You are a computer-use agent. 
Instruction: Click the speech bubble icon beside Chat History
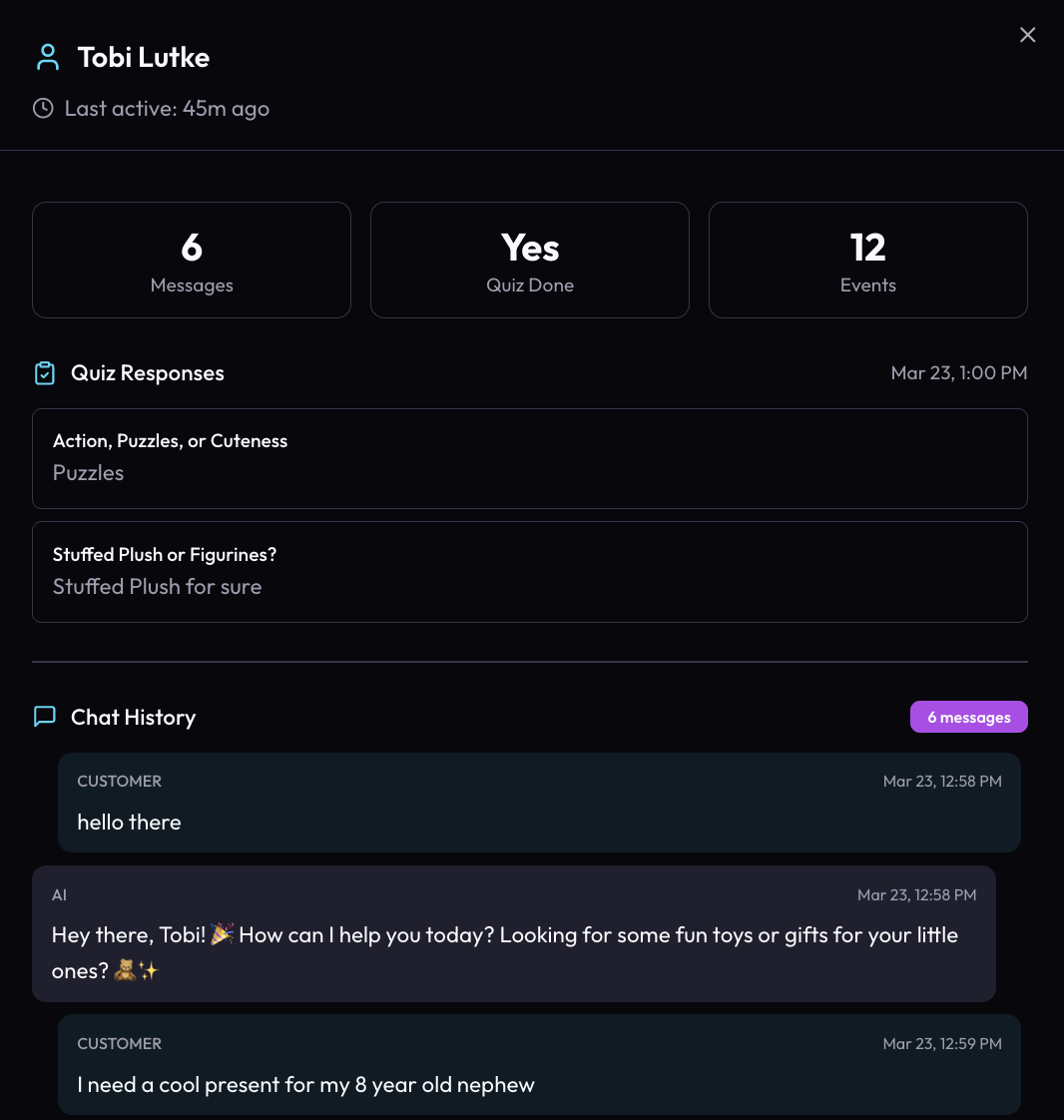(x=44, y=716)
